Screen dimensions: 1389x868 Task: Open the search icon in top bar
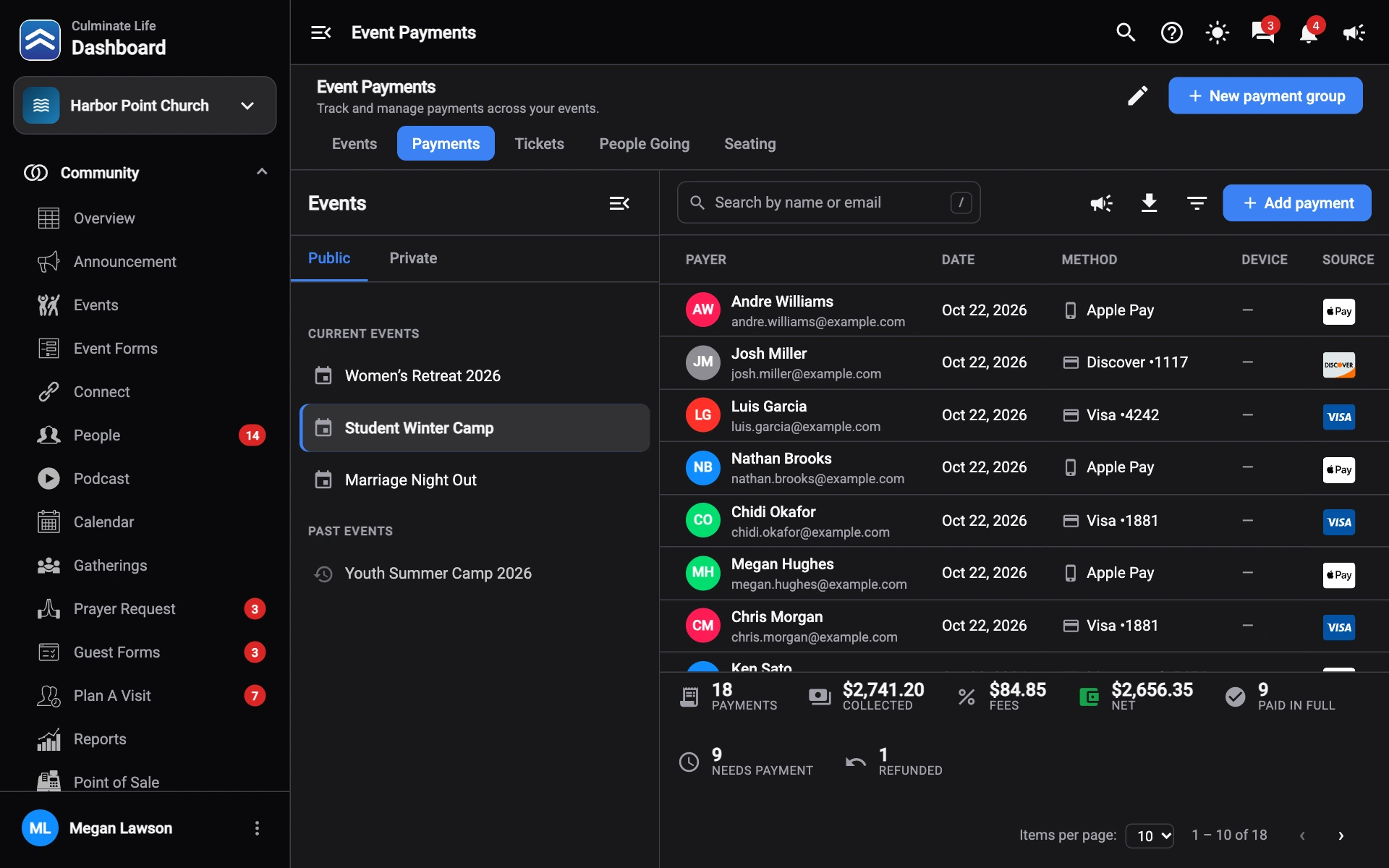(1126, 33)
